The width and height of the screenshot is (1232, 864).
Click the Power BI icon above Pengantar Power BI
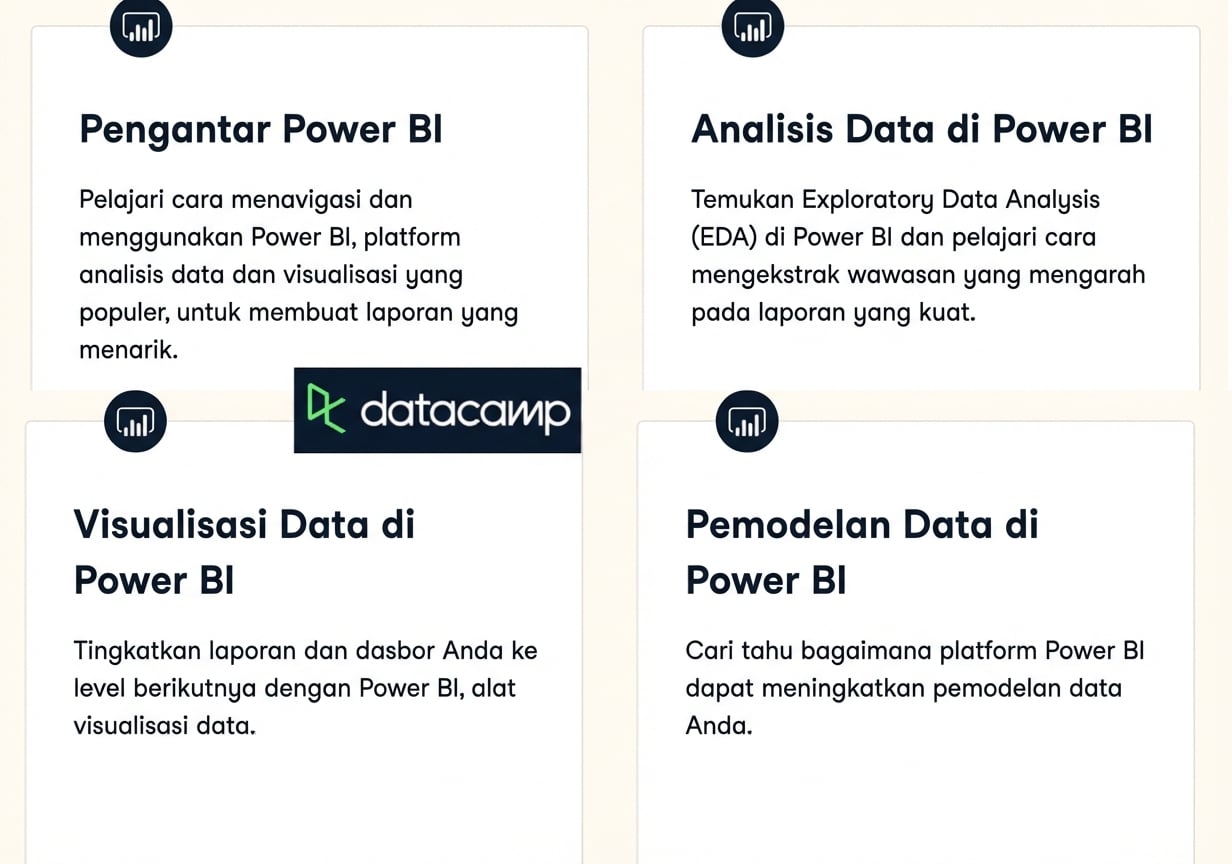click(x=141, y=27)
